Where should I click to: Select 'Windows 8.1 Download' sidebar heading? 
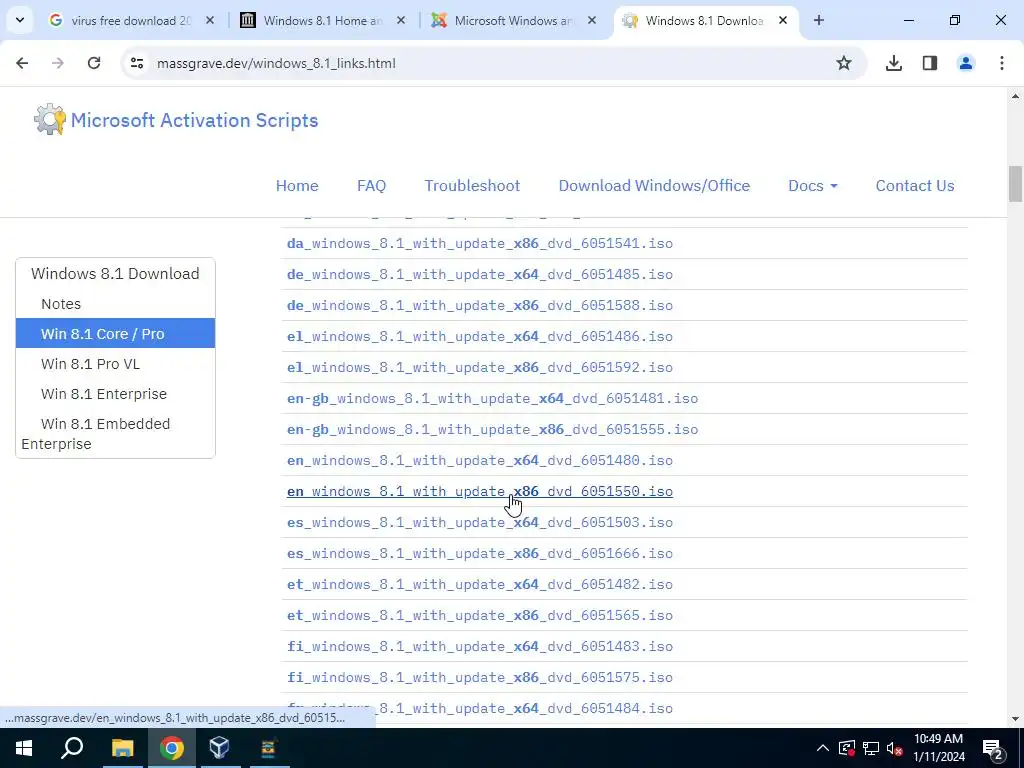tap(115, 274)
